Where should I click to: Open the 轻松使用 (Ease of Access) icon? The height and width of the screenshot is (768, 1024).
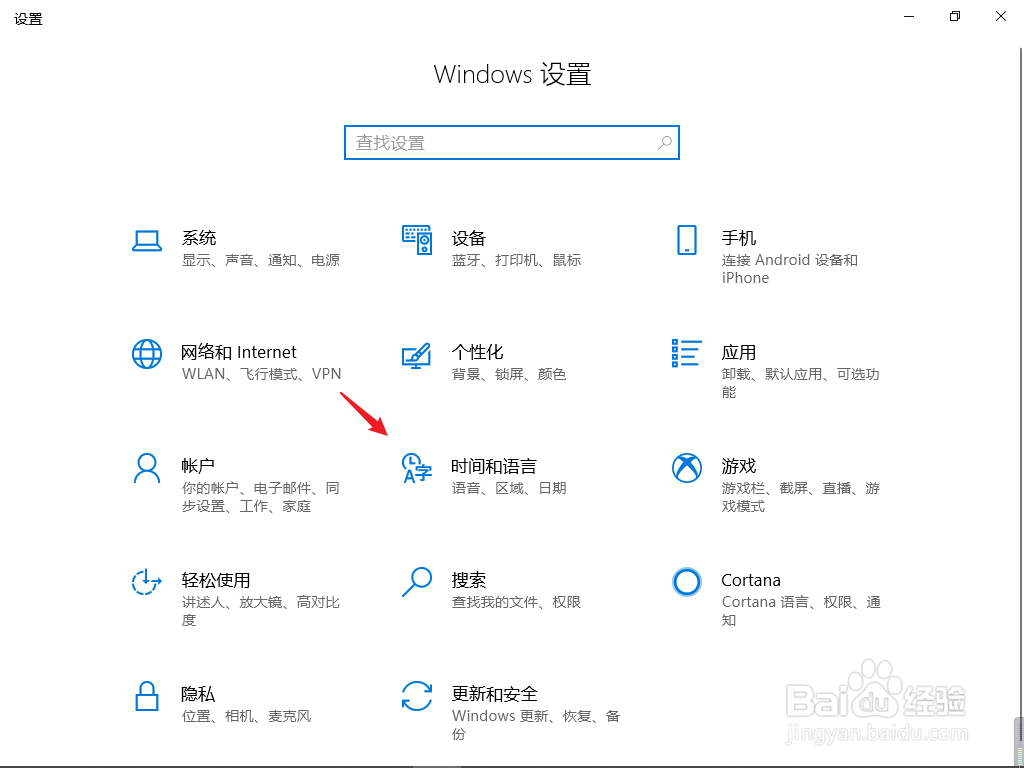[x=147, y=582]
